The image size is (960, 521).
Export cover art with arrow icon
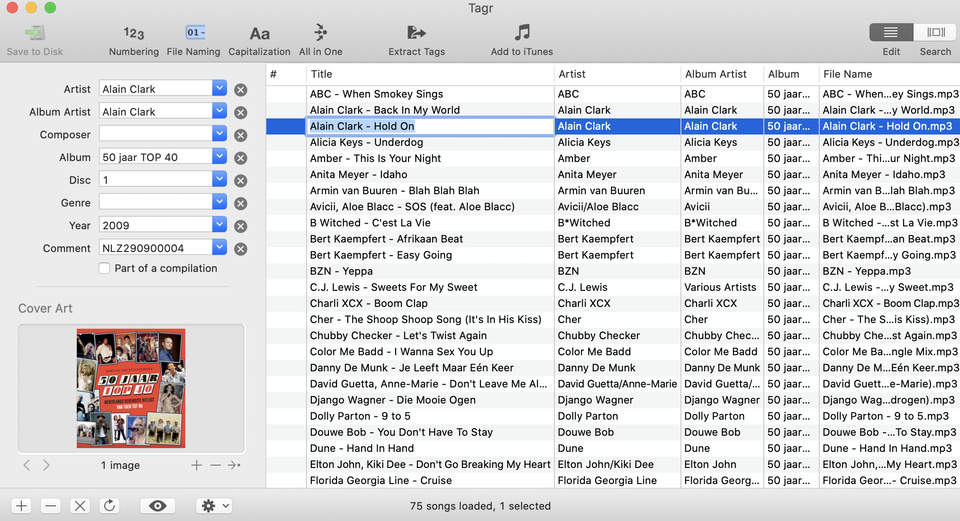[x=234, y=465]
